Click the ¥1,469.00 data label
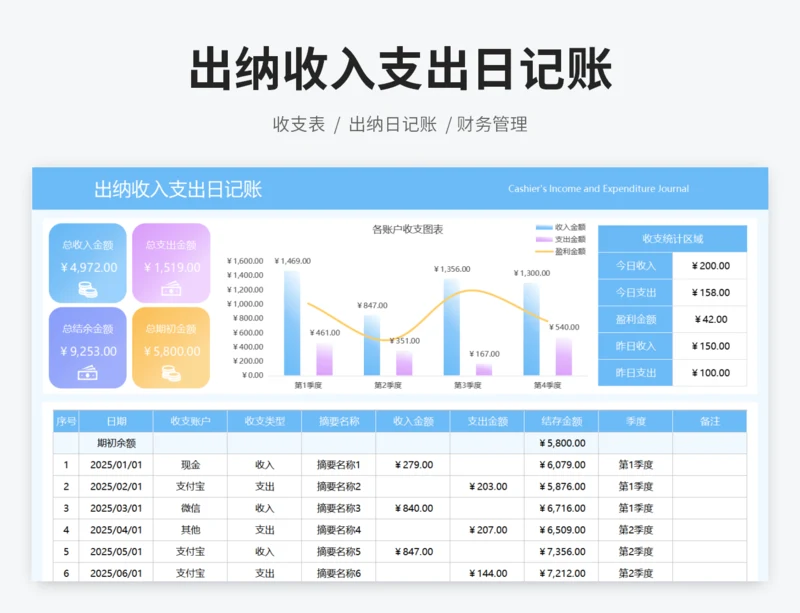The height and width of the screenshot is (613, 800). [x=292, y=261]
